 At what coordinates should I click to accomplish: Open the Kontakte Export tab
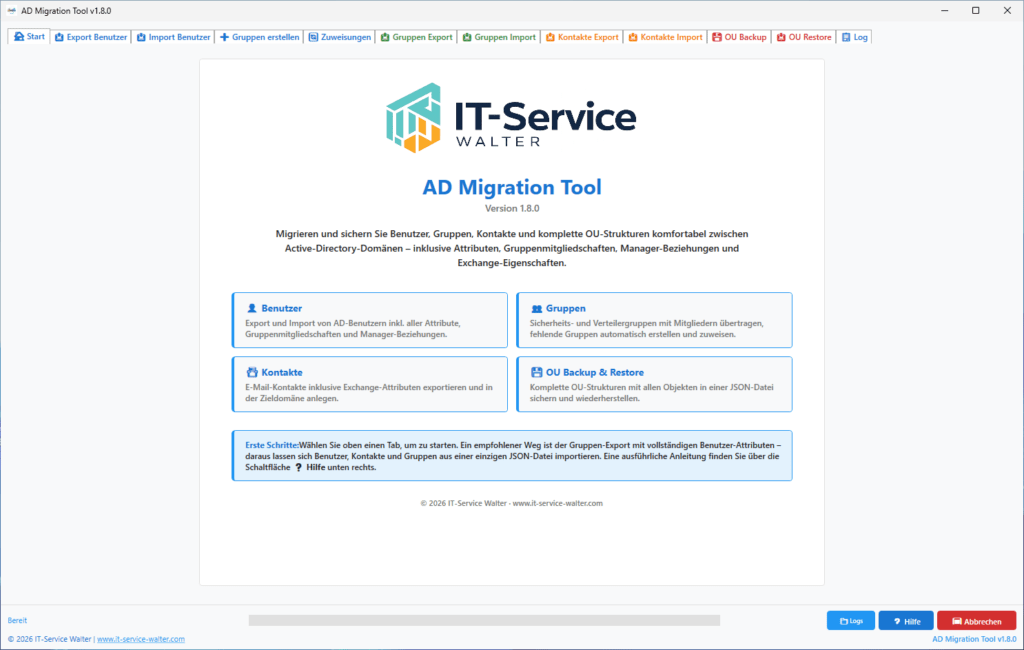pyautogui.click(x=582, y=37)
